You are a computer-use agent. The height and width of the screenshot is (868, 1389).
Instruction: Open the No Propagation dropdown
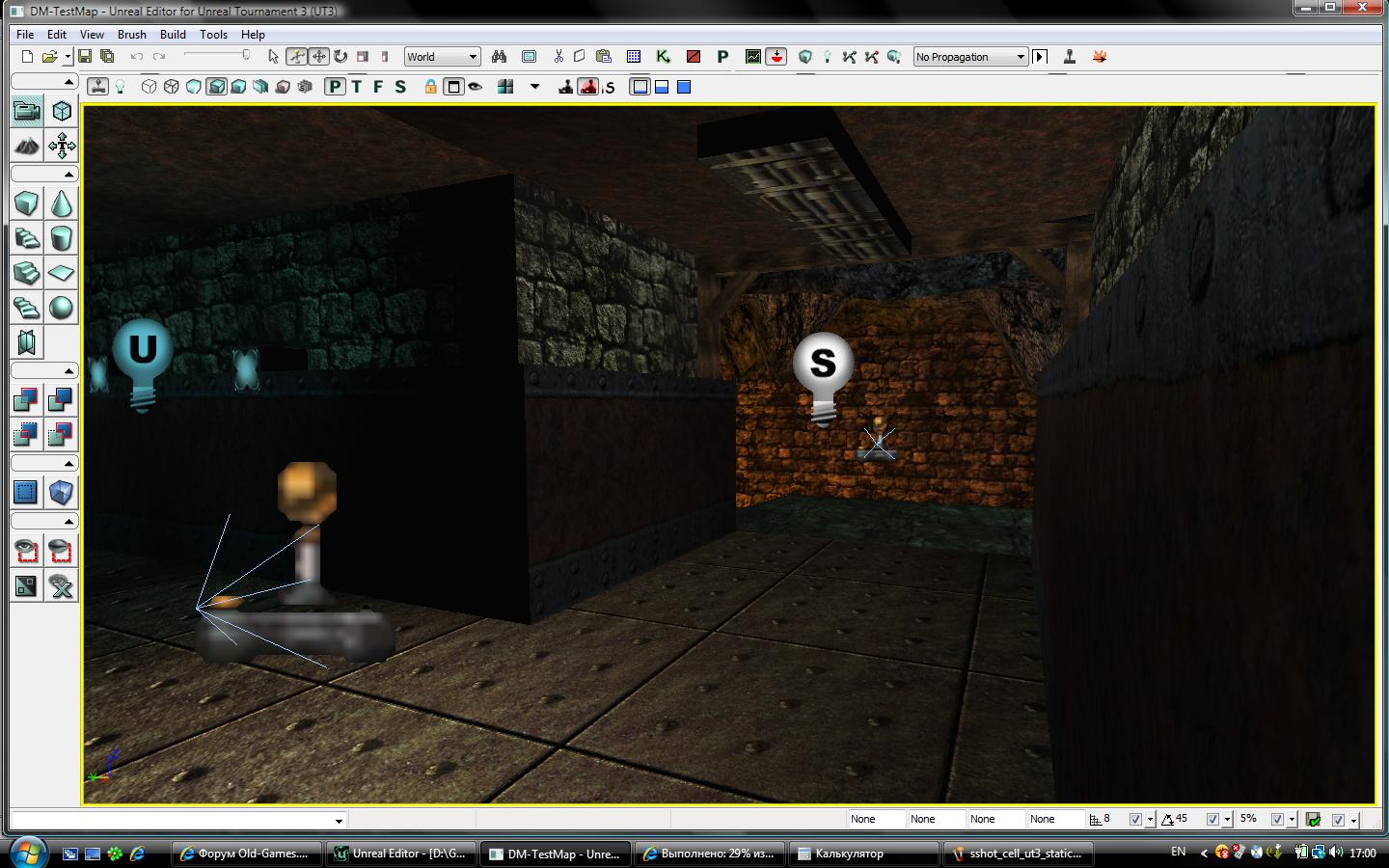[x=970, y=57]
